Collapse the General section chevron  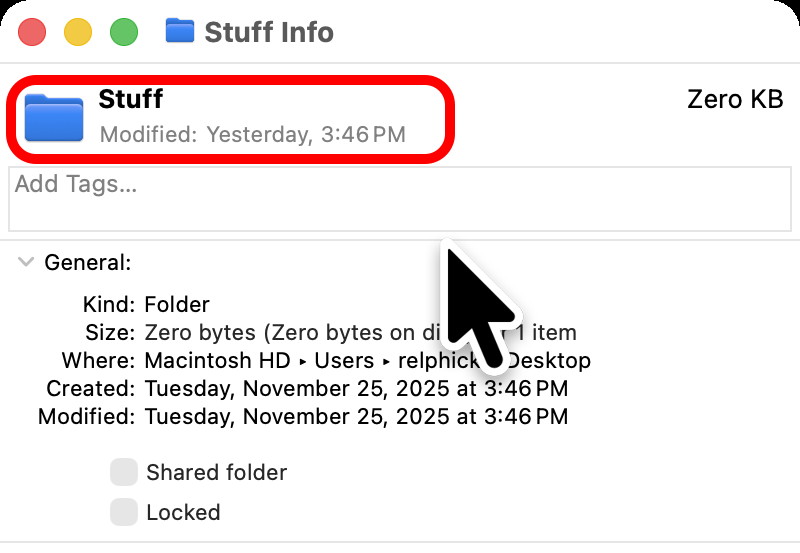point(26,263)
